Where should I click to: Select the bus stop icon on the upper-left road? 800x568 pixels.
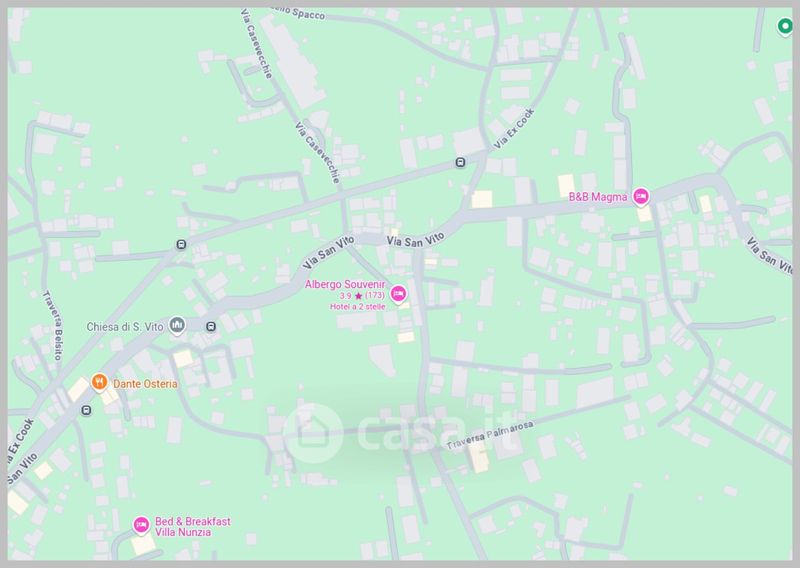(x=181, y=244)
